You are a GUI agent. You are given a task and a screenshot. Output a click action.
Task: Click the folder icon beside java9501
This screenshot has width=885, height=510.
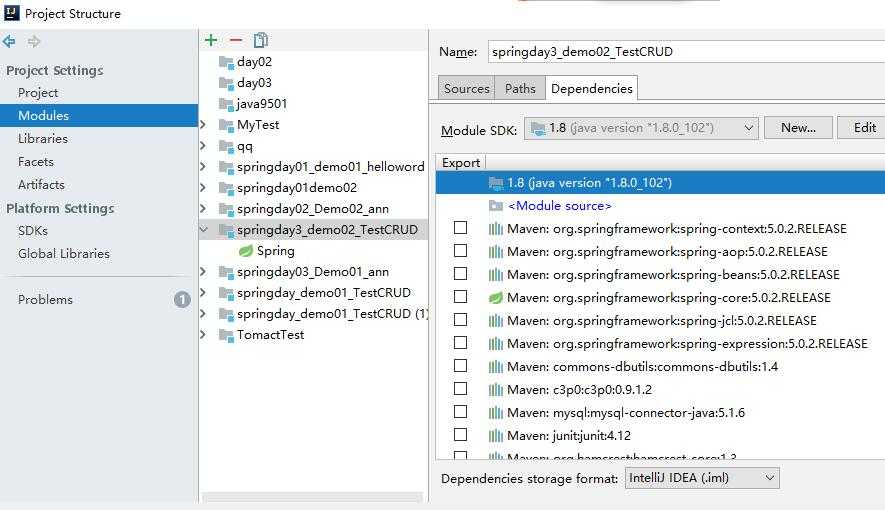(226, 104)
